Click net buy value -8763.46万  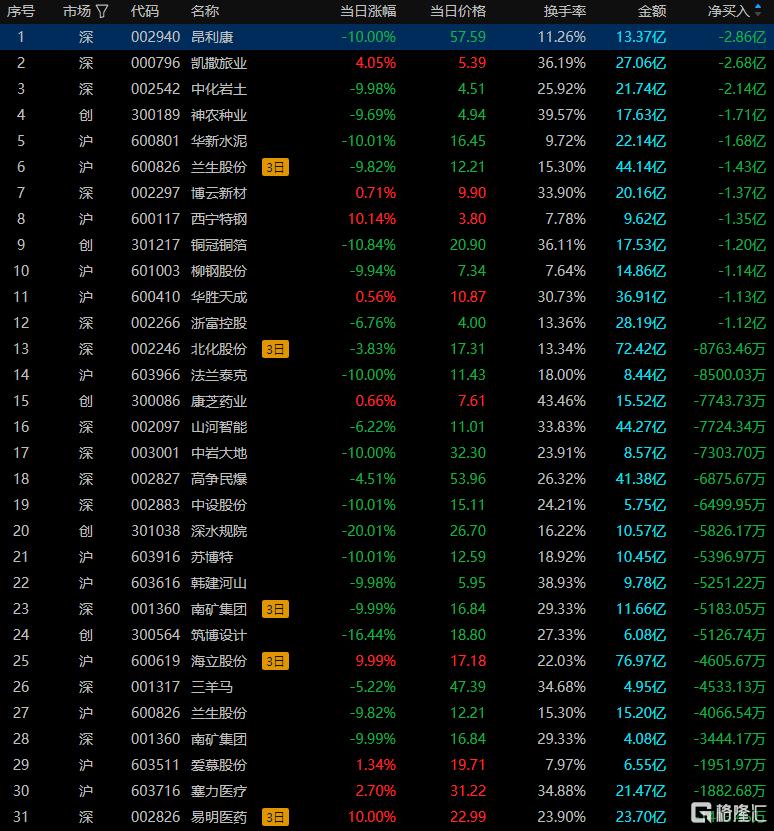pyautogui.click(x=730, y=349)
